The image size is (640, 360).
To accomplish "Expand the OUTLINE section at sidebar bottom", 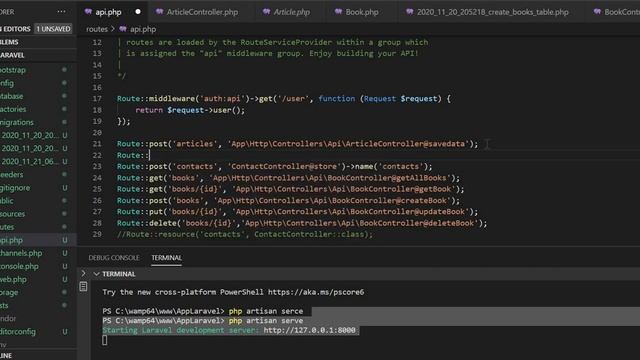I will coord(37,356).
